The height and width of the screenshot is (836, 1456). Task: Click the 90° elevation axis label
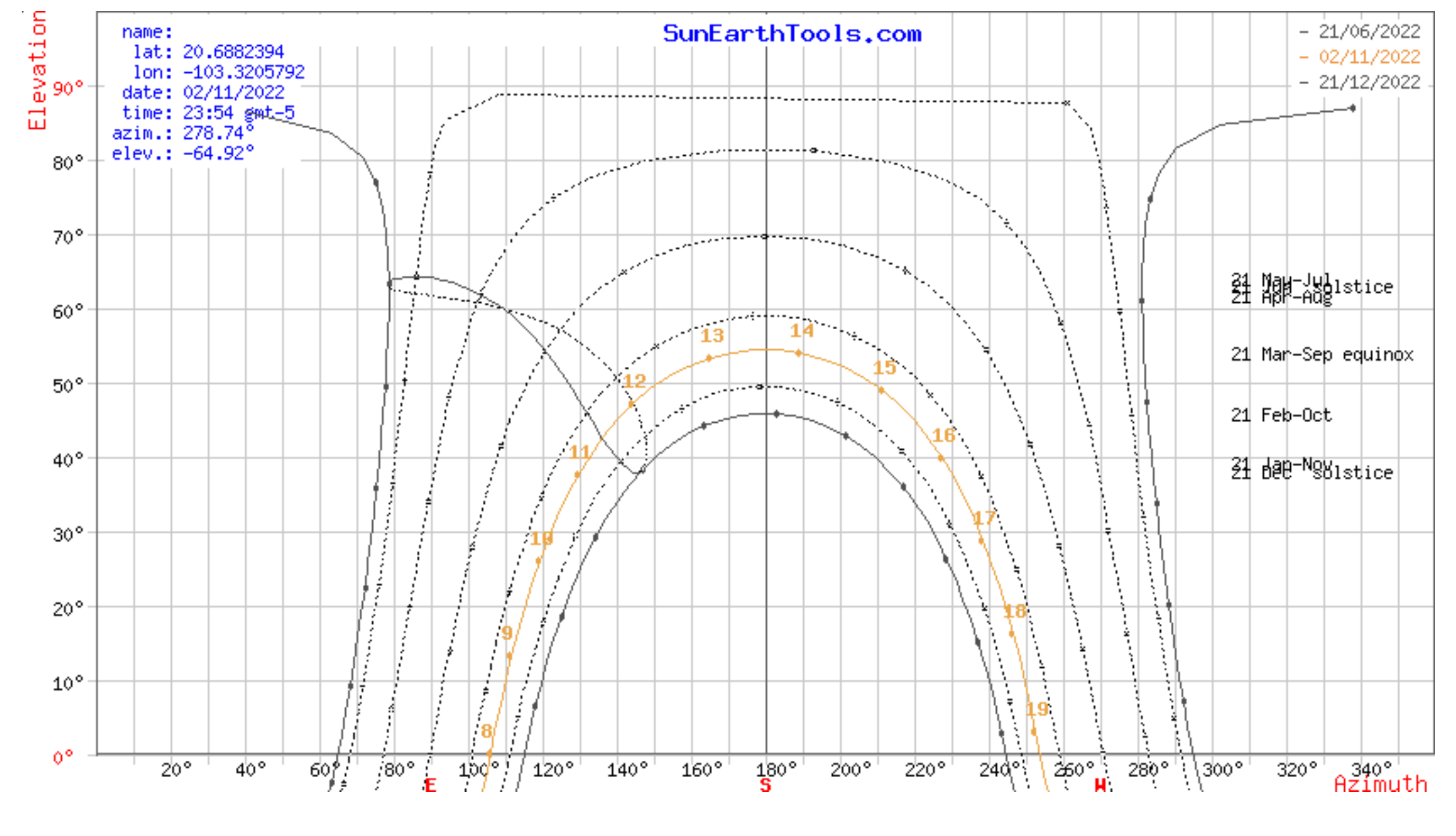tap(68, 89)
